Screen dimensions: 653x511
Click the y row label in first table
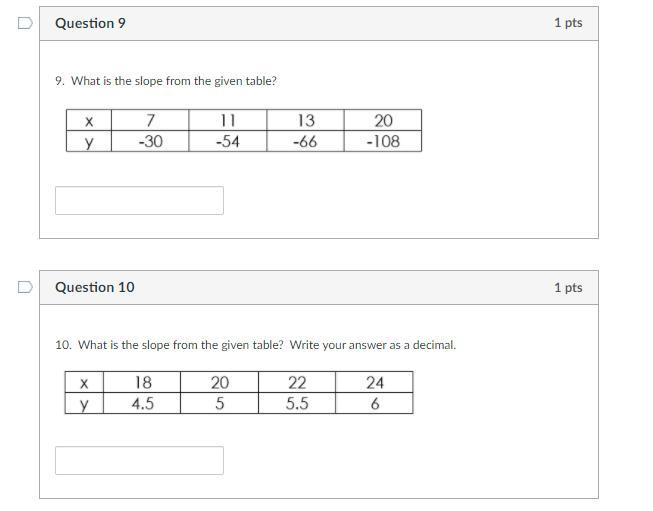pyautogui.click(x=89, y=142)
